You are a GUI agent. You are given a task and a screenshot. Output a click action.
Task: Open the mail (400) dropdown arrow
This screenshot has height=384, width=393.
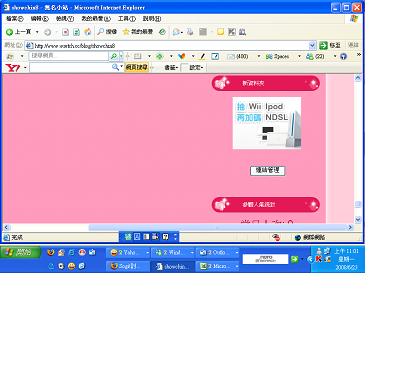pos(259,56)
